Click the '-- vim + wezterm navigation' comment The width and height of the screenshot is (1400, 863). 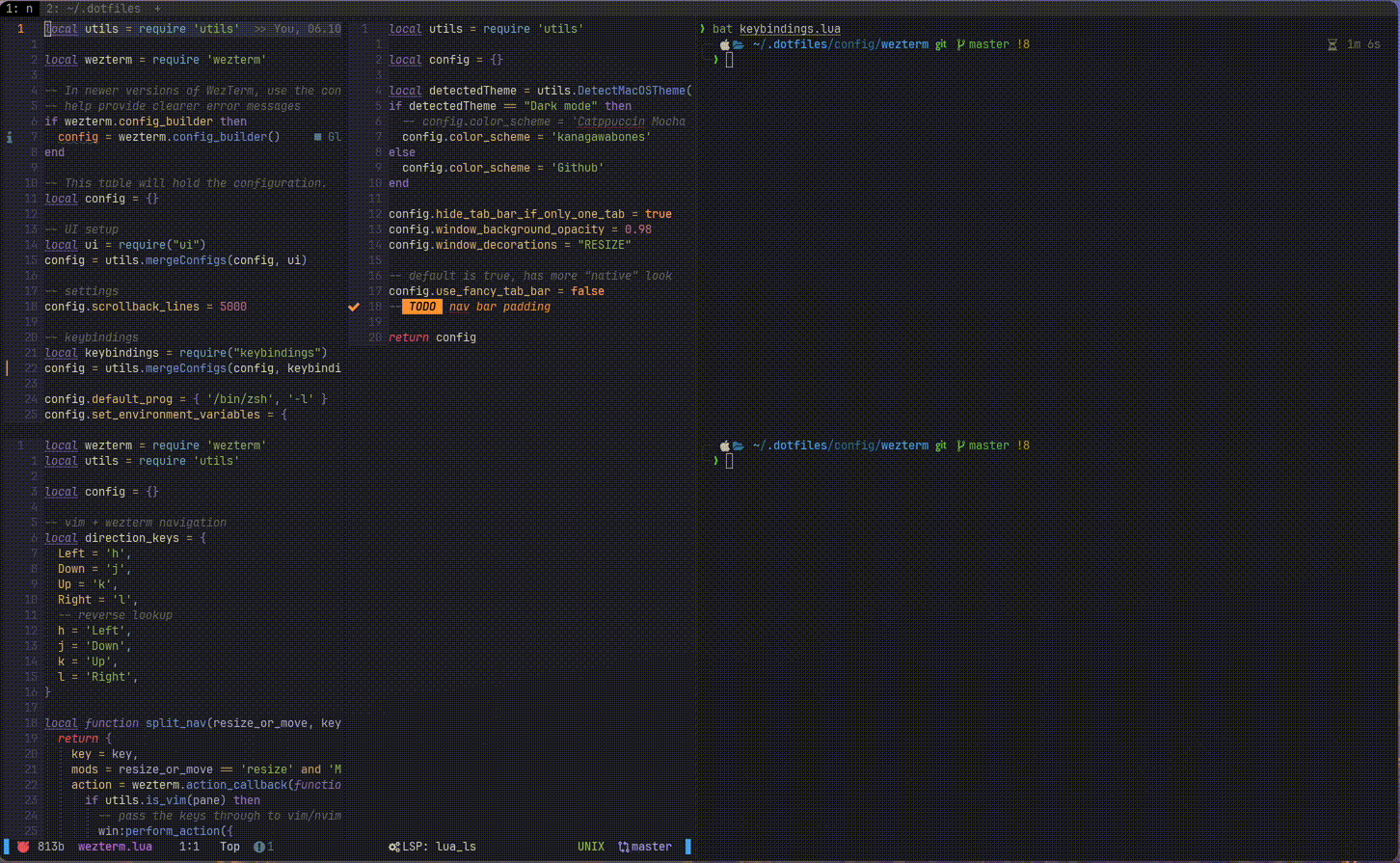coord(135,523)
